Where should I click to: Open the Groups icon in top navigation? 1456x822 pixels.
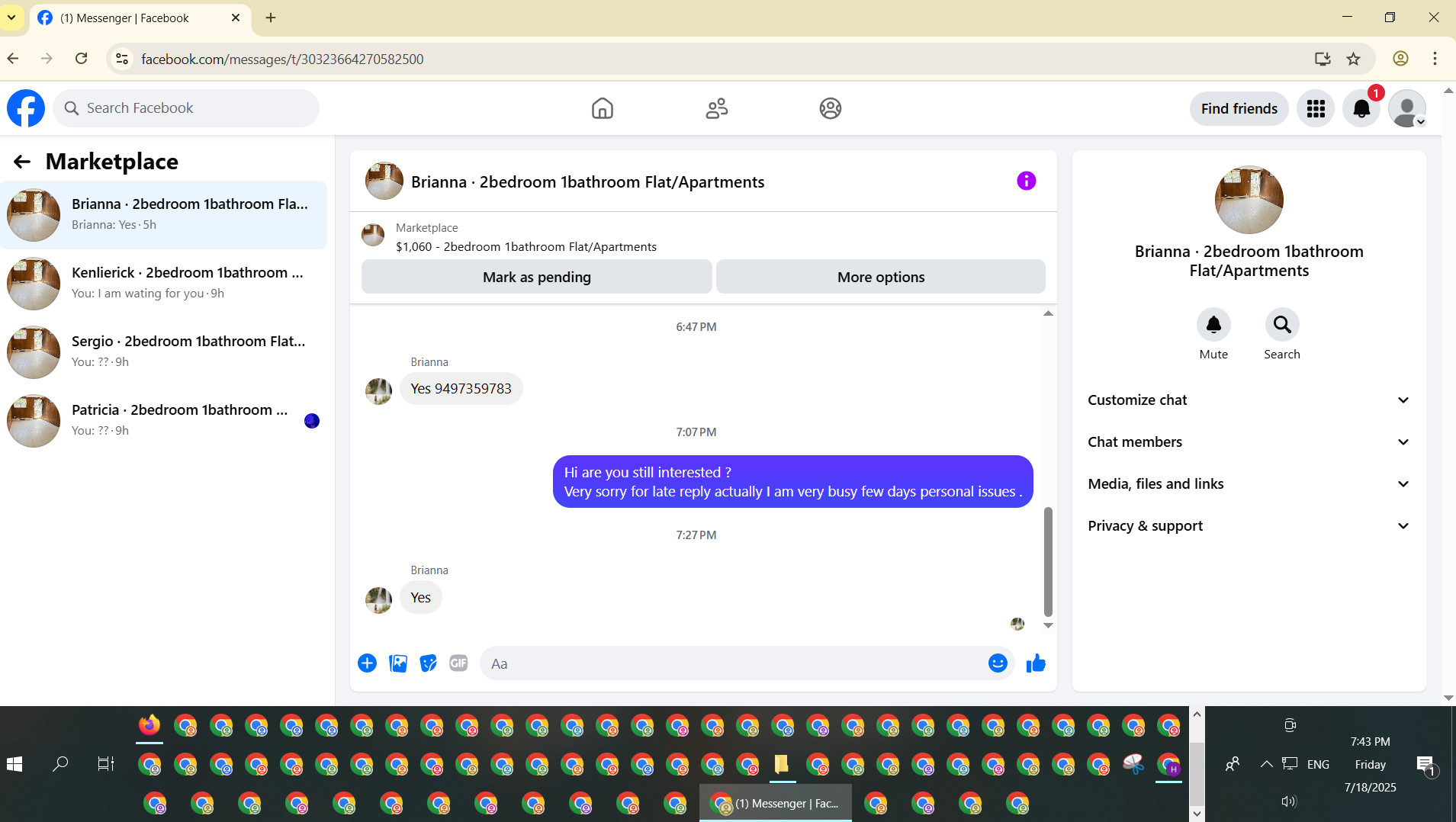(x=830, y=108)
